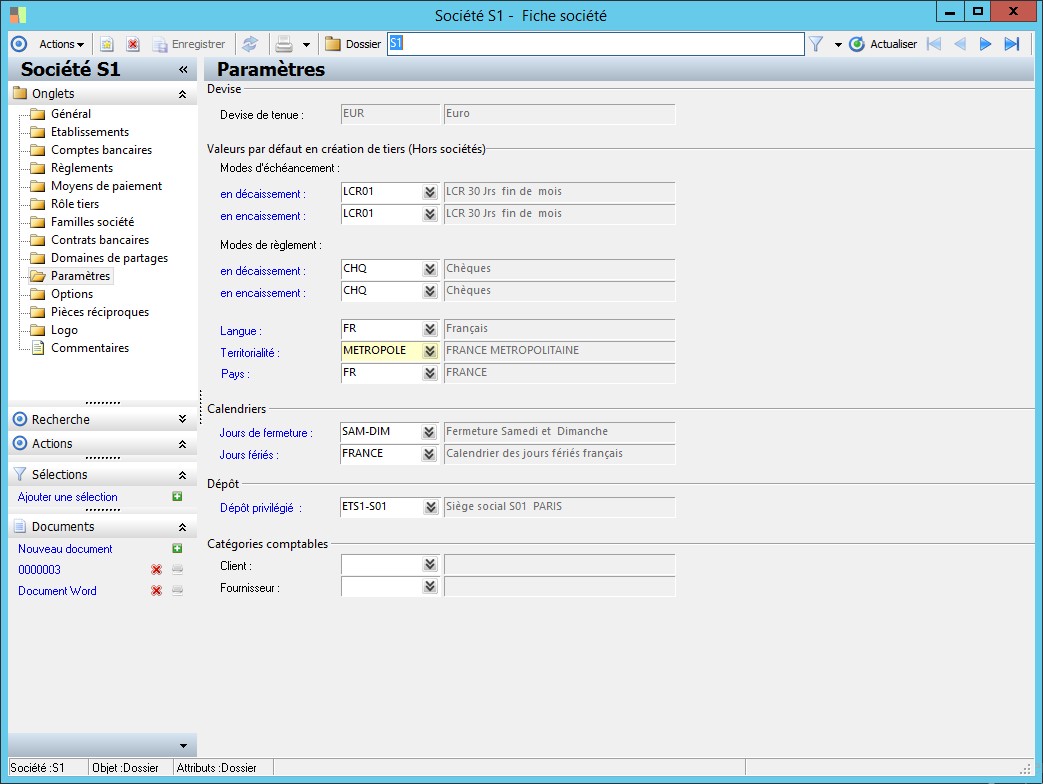The width and height of the screenshot is (1043, 784).
Task: Click the Dossier input field containing S1
Action: (x=595, y=44)
